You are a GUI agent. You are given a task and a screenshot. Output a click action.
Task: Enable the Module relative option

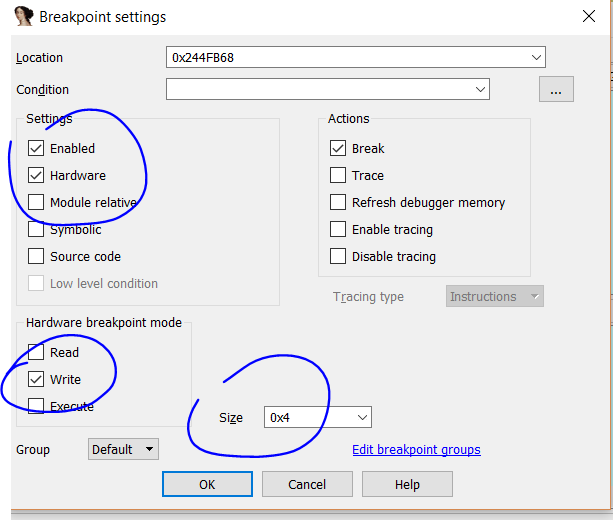pos(37,203)
